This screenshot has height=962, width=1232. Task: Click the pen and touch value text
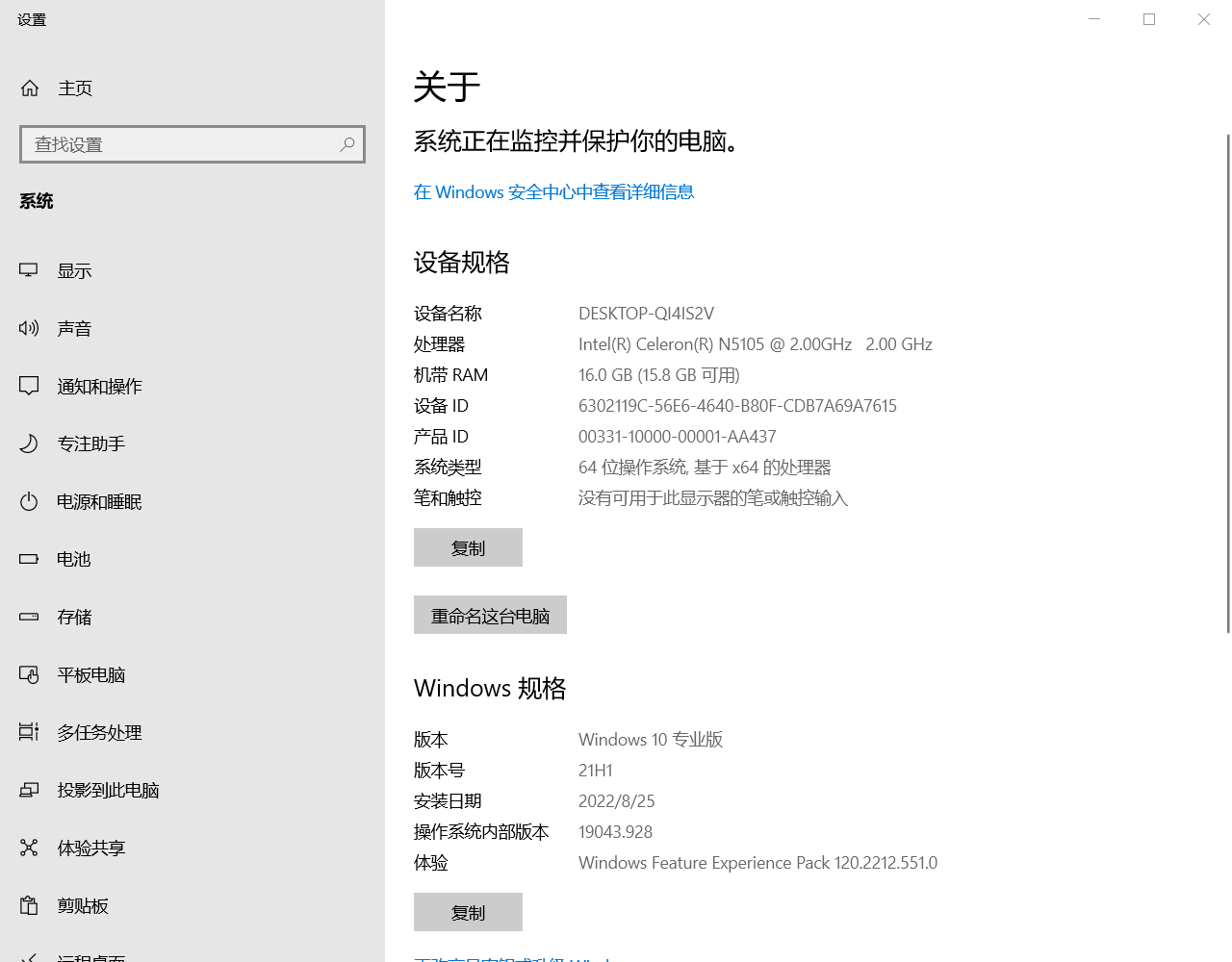pyautogui.click(x=713, y=498)
